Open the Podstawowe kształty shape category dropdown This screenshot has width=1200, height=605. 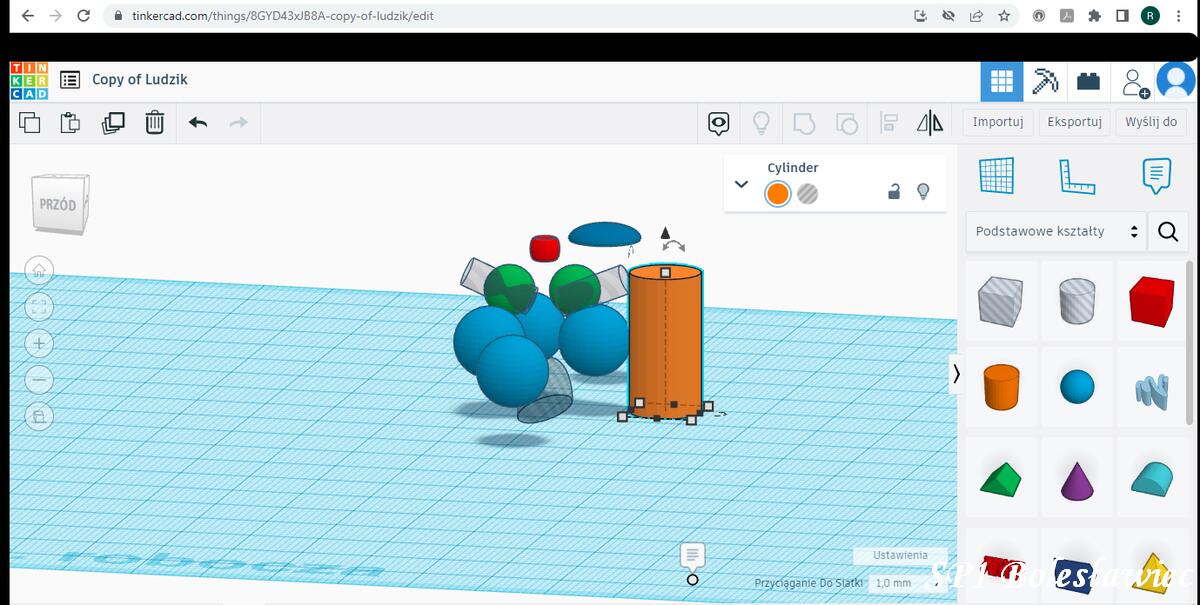click(1055, 232)
